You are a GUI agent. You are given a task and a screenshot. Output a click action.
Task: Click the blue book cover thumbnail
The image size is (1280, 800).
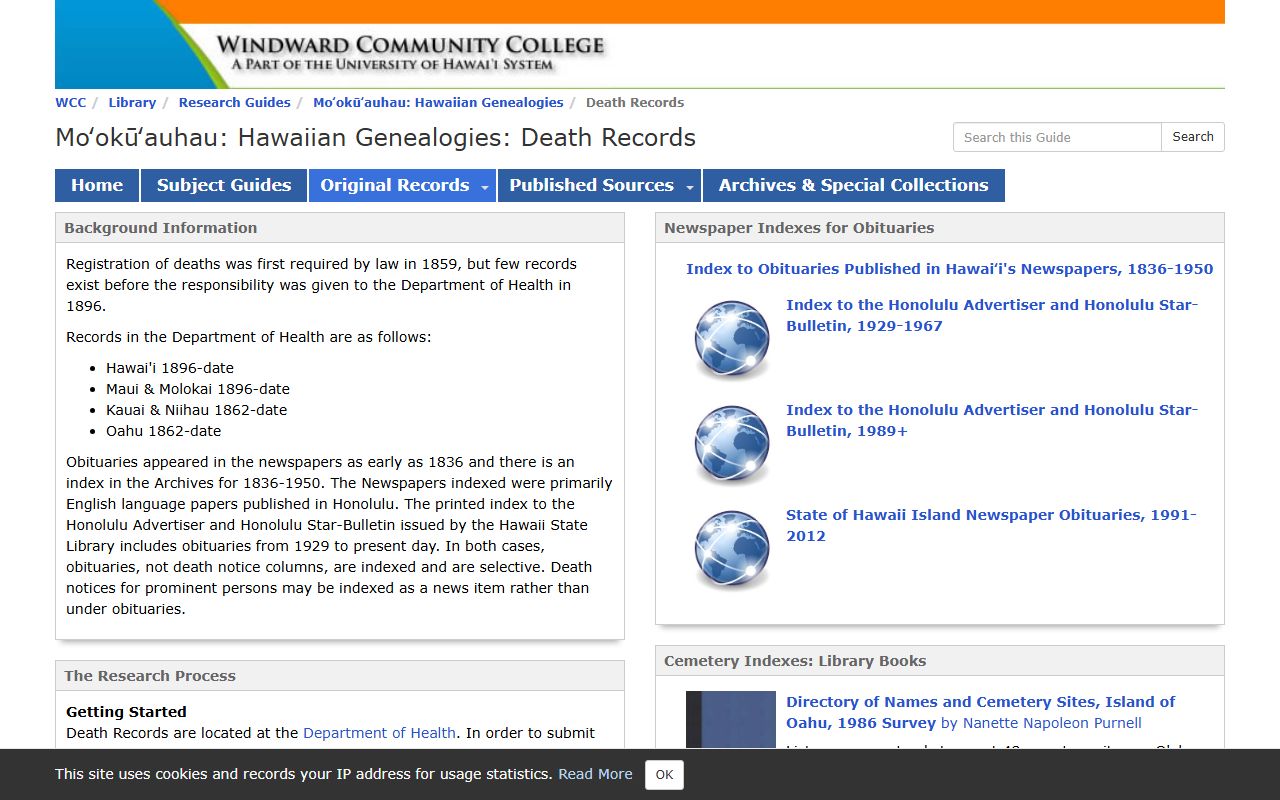pos(731,720)
